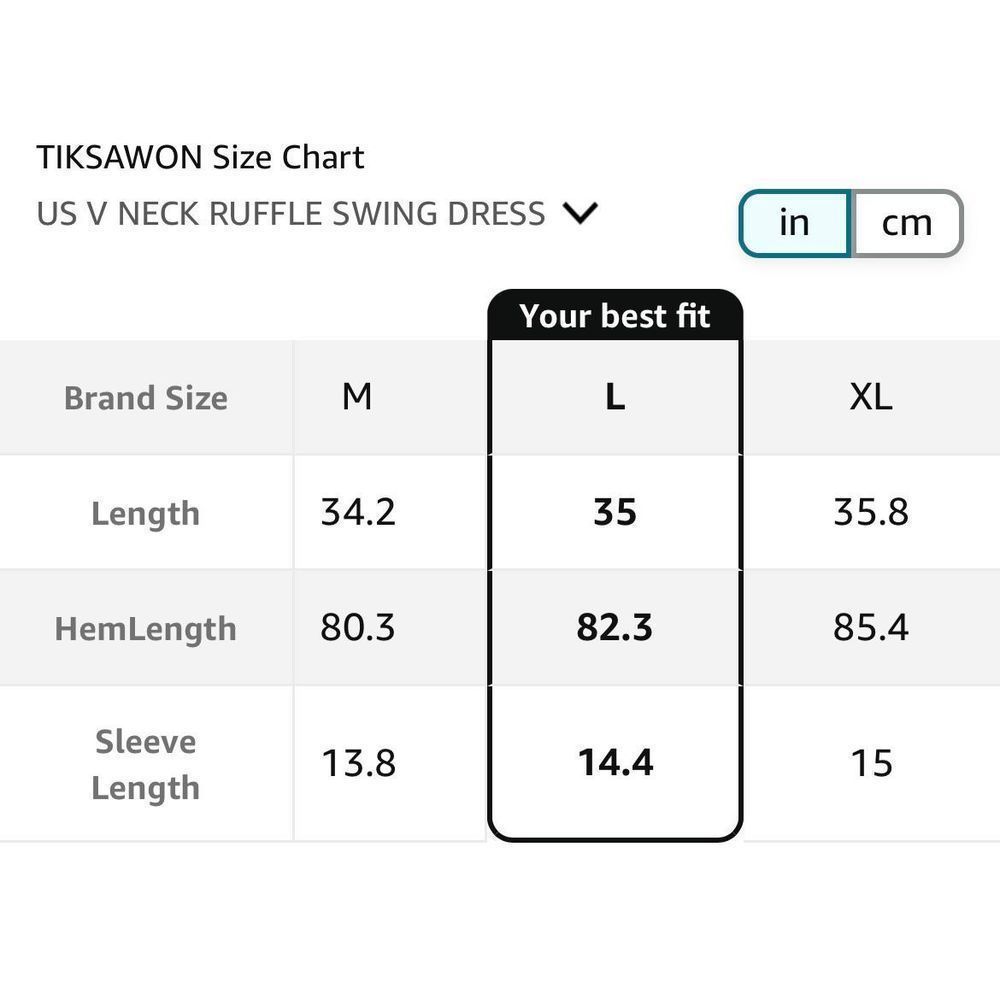Click the Brand Size row label
Viewport: 1000px width, 1000px height.
point(146,398)
